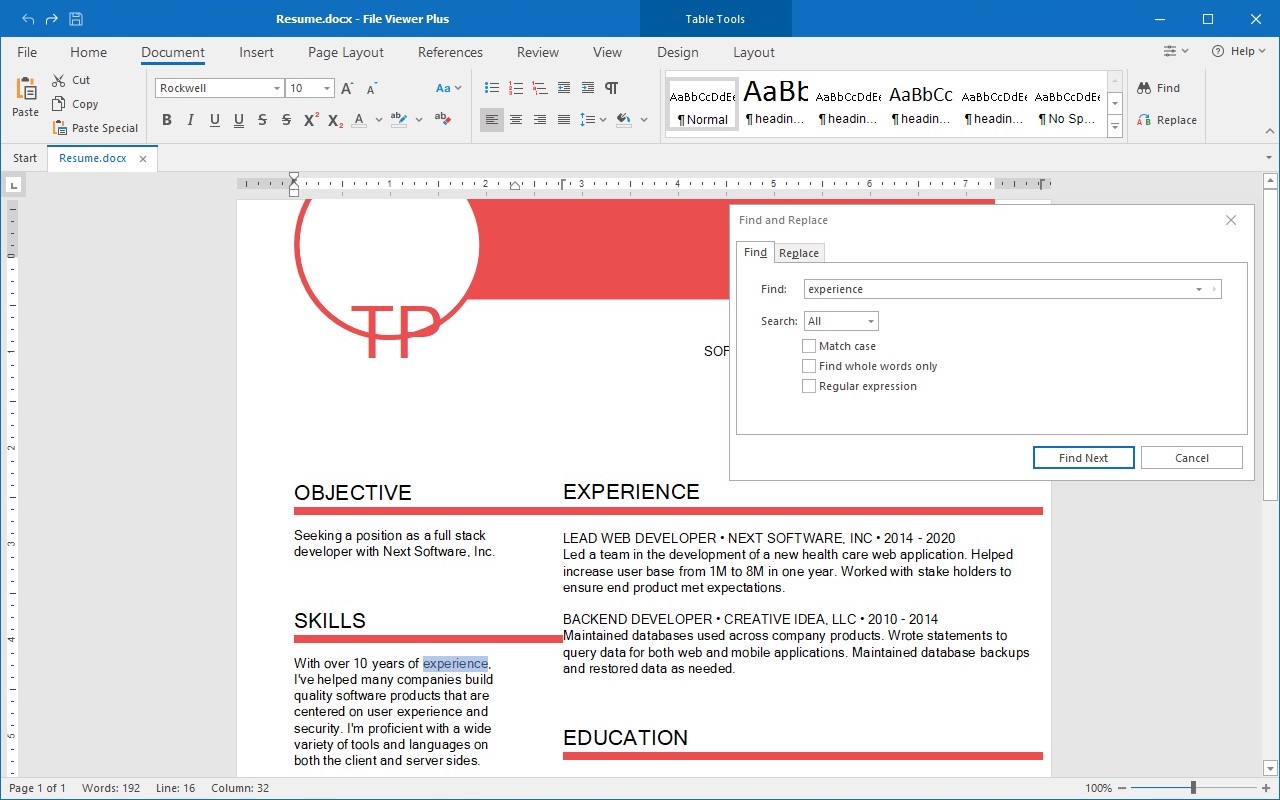1280x800 pixels.
Task: Decrease paragraph indent
Action: 564,88
